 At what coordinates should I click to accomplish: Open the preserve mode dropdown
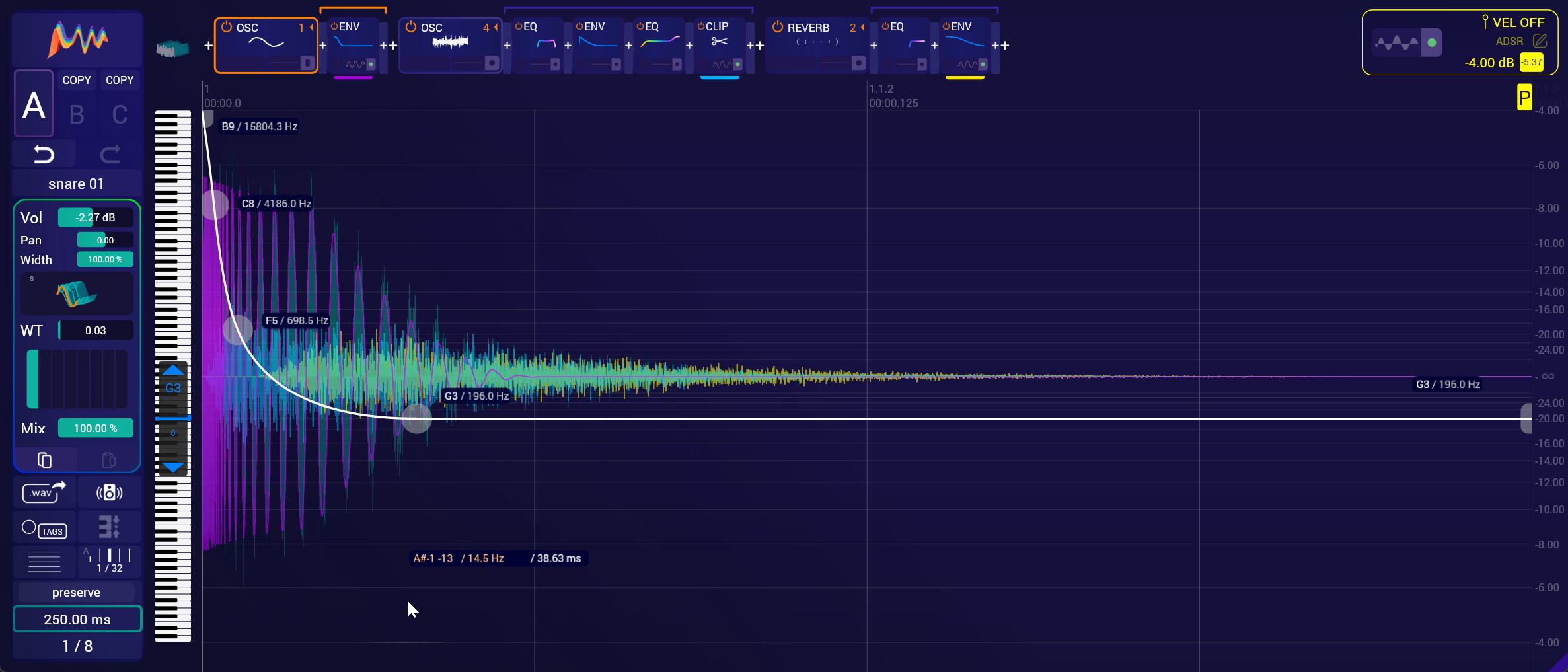77,593
